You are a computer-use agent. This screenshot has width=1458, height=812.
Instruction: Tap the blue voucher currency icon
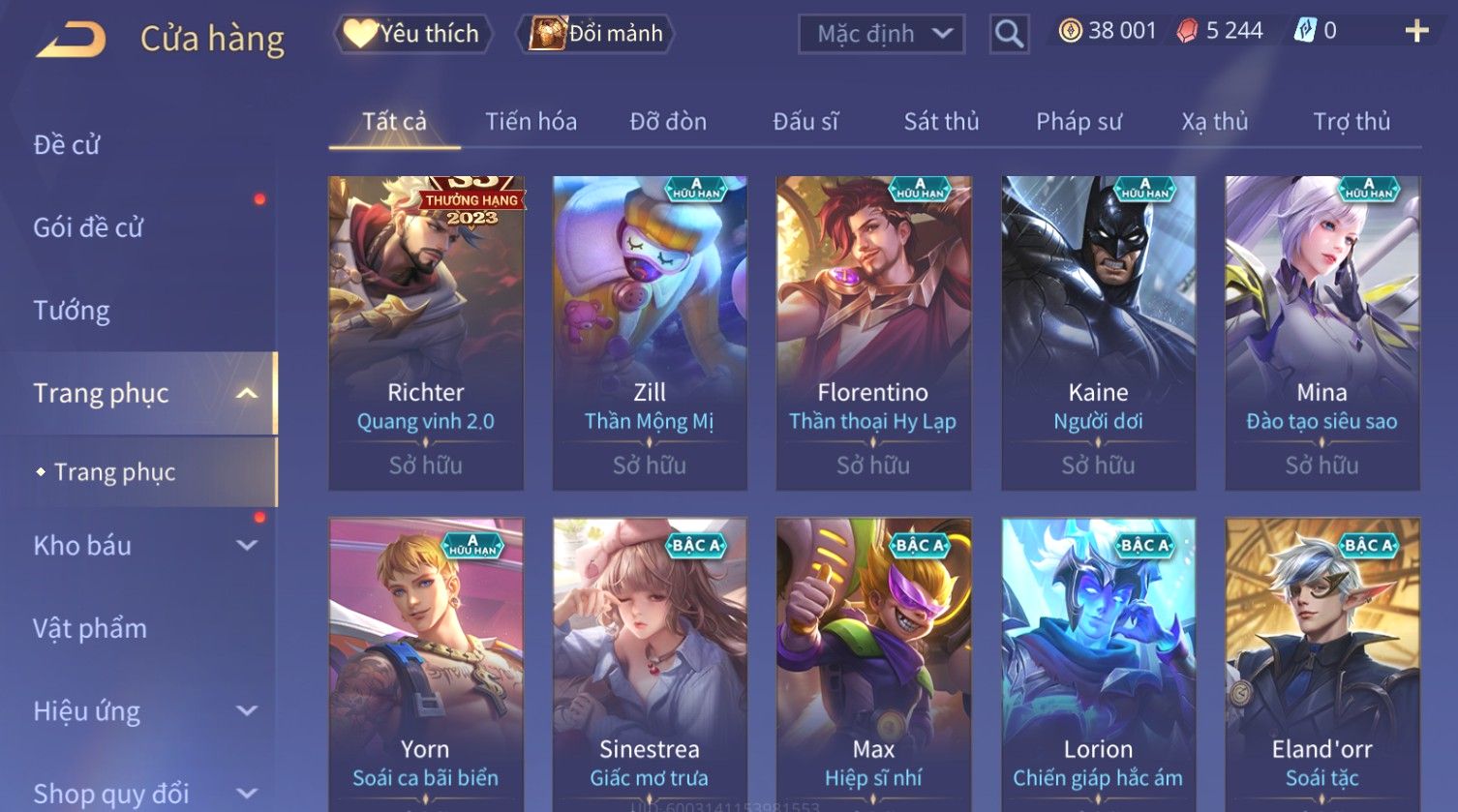(x=1305, y=31)
